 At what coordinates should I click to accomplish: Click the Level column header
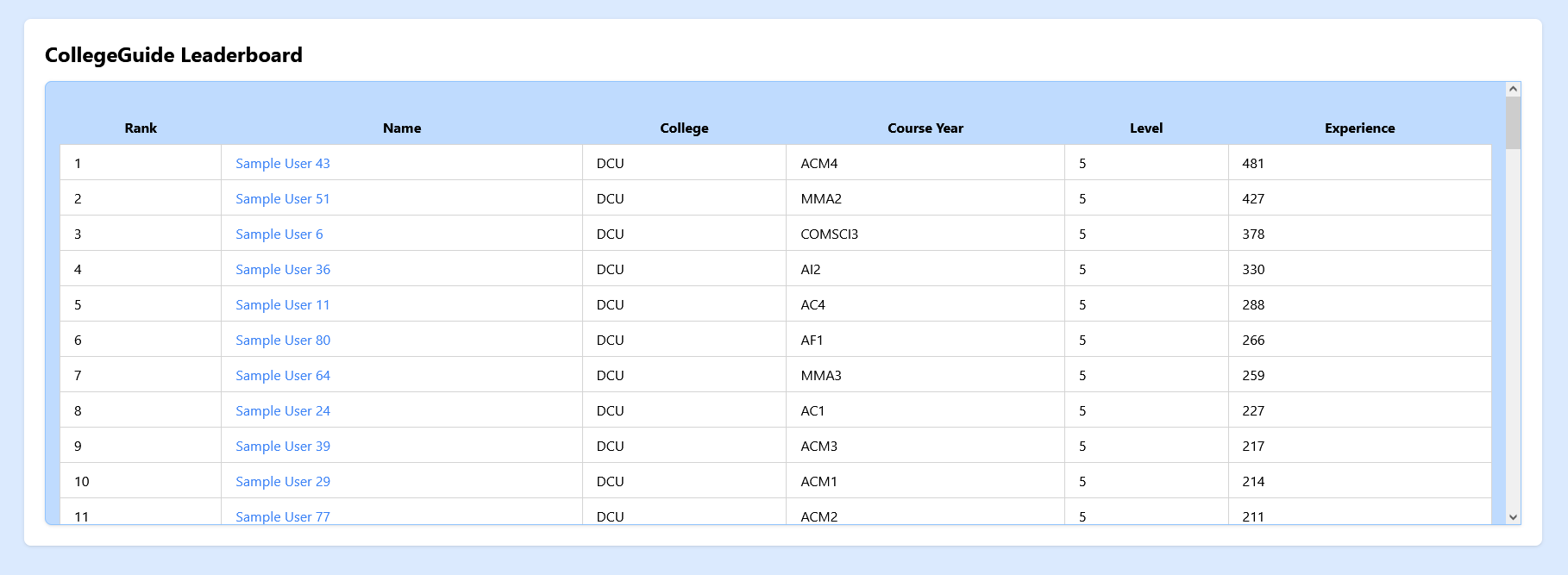pos(1146,128)
